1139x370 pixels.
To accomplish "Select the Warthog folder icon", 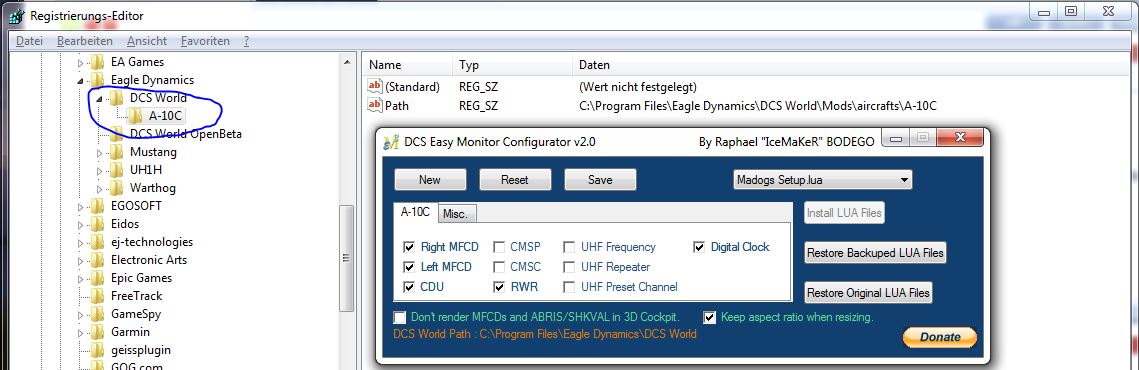I will 116,188.
